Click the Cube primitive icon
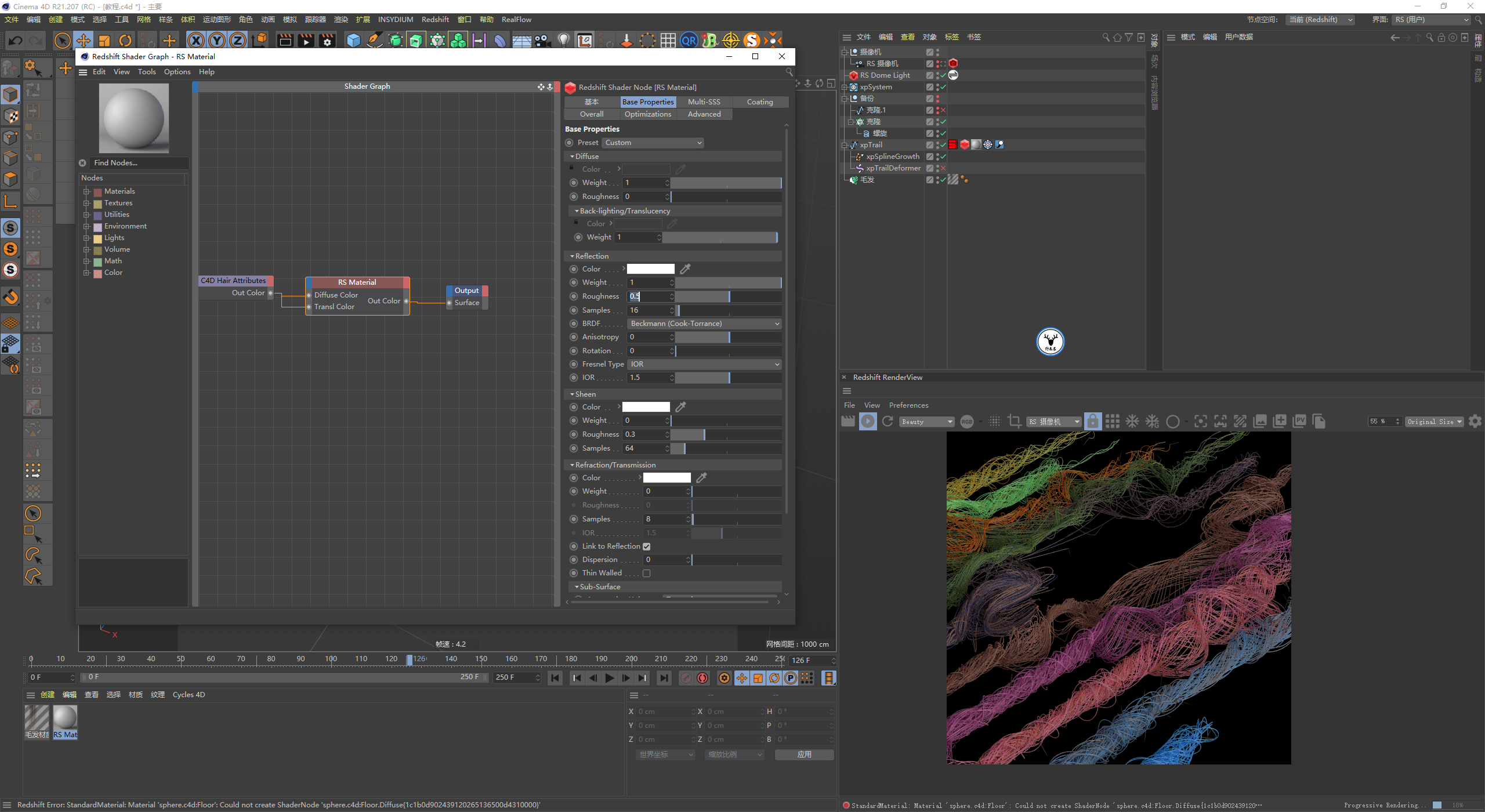 point(353,41)
